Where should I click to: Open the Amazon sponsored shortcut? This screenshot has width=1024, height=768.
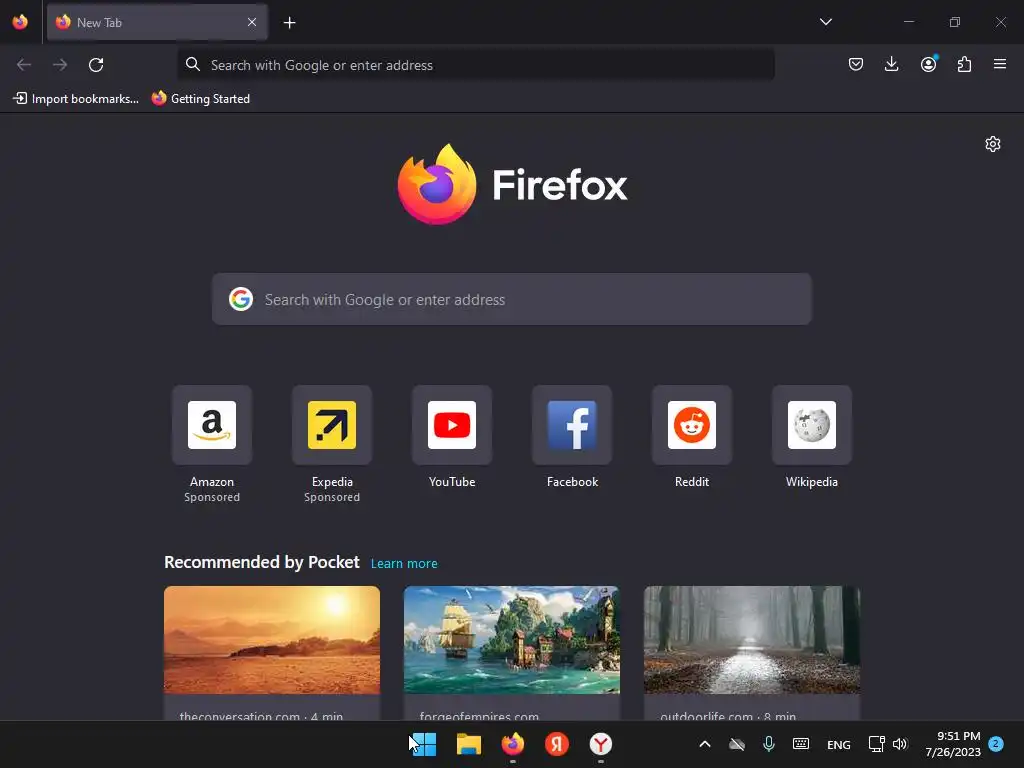(x=212, y=425)
